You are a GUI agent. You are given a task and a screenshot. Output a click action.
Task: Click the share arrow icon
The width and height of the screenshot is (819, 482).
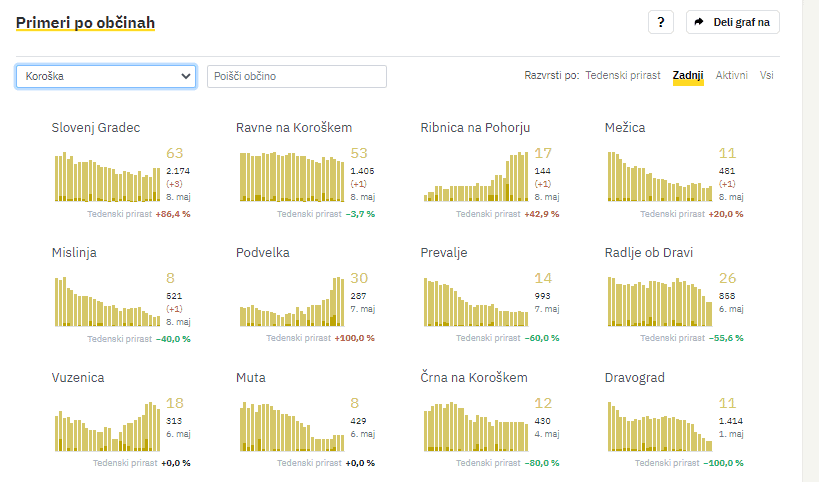[x=699, y=22]
